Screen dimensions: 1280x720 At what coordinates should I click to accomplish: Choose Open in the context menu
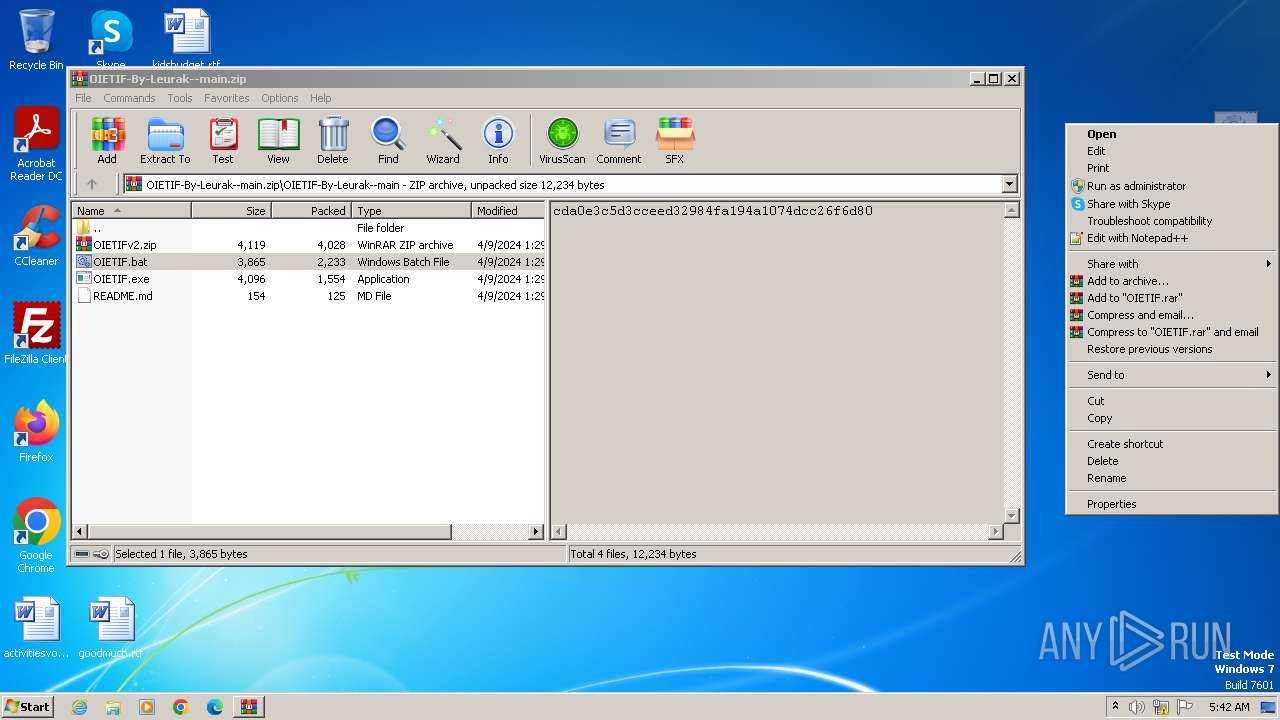pyautogui.click(x=1172, y=134)
